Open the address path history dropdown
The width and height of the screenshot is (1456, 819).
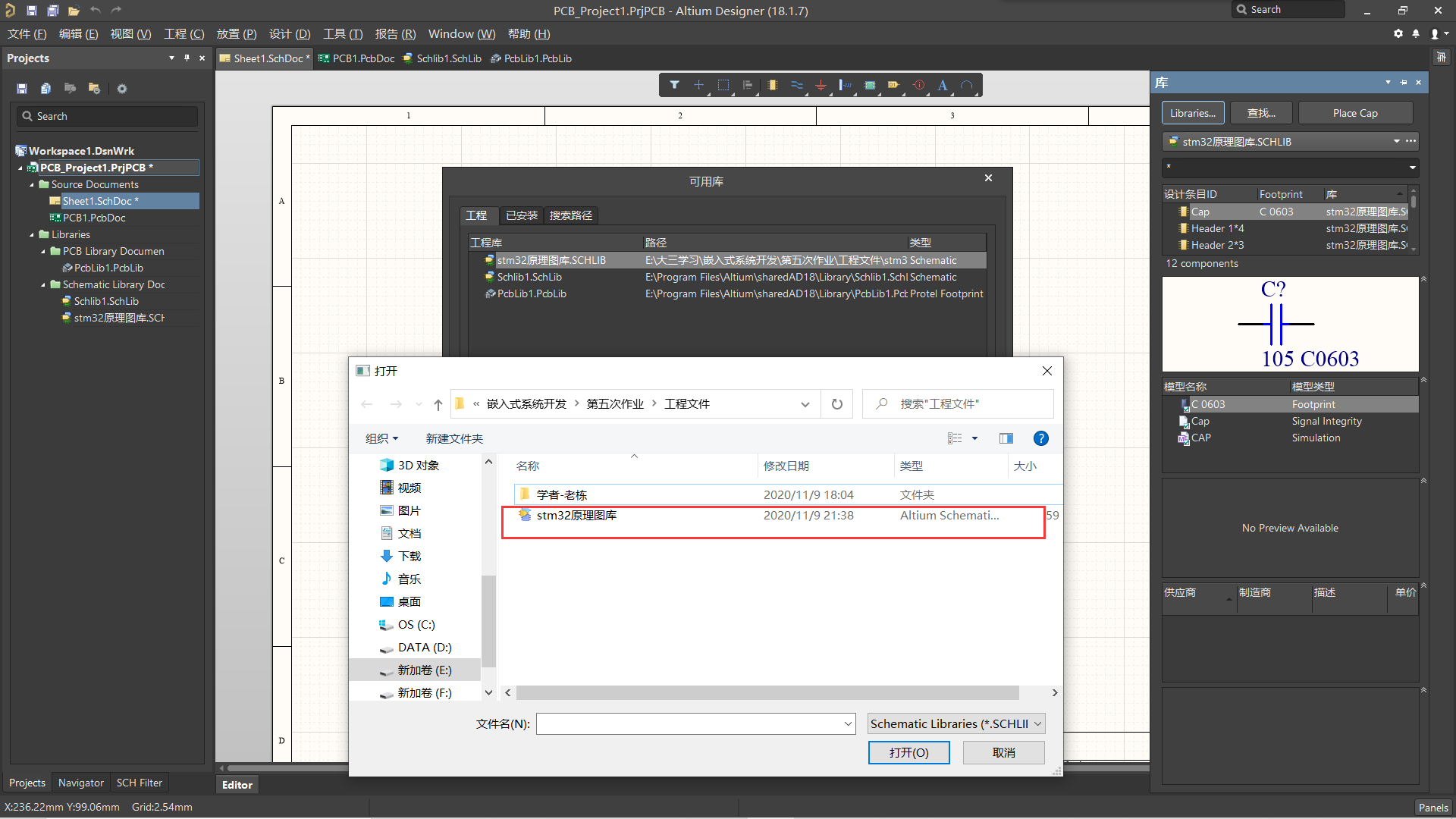click(805, 404)
